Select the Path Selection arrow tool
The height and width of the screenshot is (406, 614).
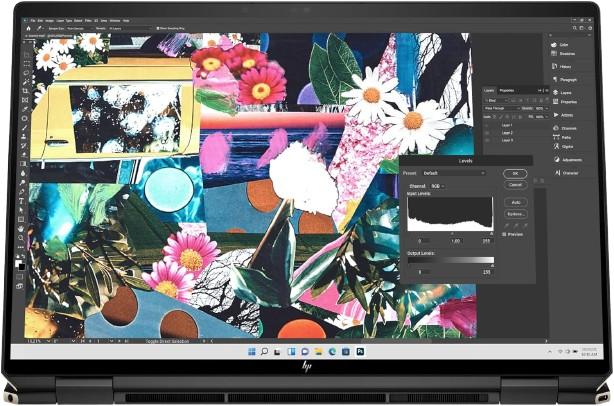[22, 210]
